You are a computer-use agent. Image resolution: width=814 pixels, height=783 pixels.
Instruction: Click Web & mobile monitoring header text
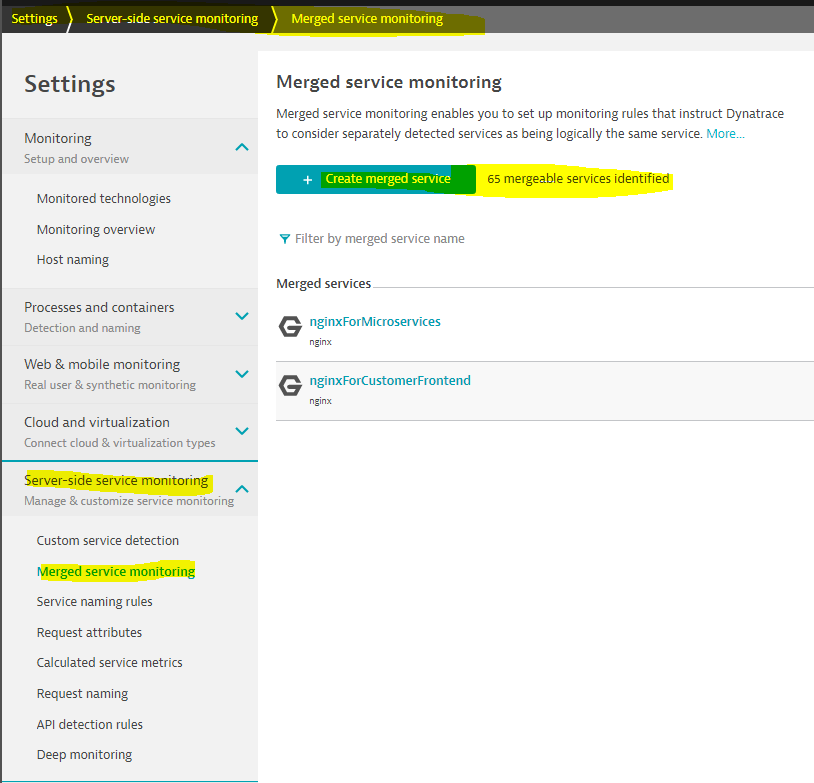click(x=102, y=364)
